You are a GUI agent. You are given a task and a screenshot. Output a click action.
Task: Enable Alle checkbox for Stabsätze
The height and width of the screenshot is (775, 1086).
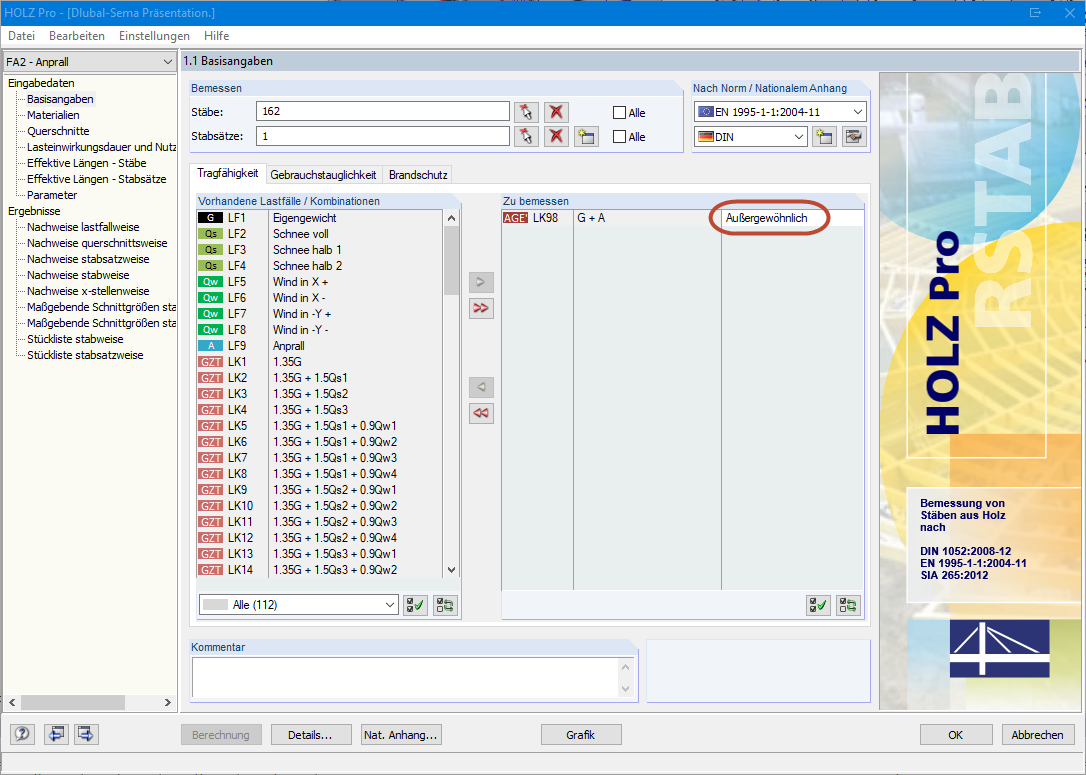click(619, 137)
